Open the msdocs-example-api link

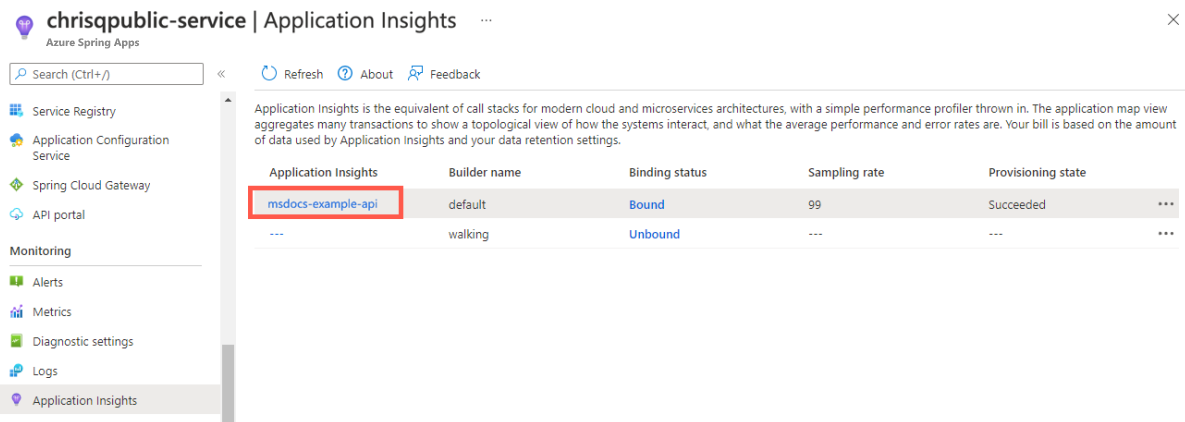(x=324, y=204)
